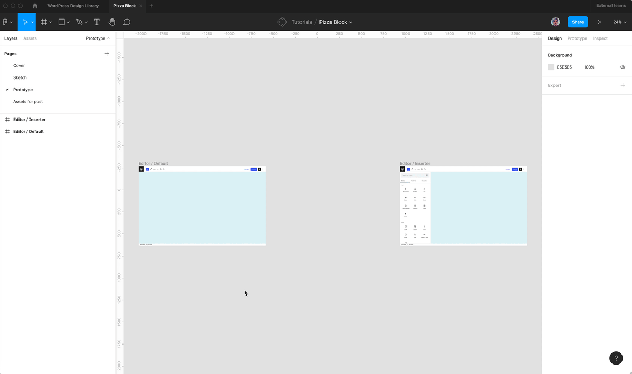Select the Text tool

(97, 22)
